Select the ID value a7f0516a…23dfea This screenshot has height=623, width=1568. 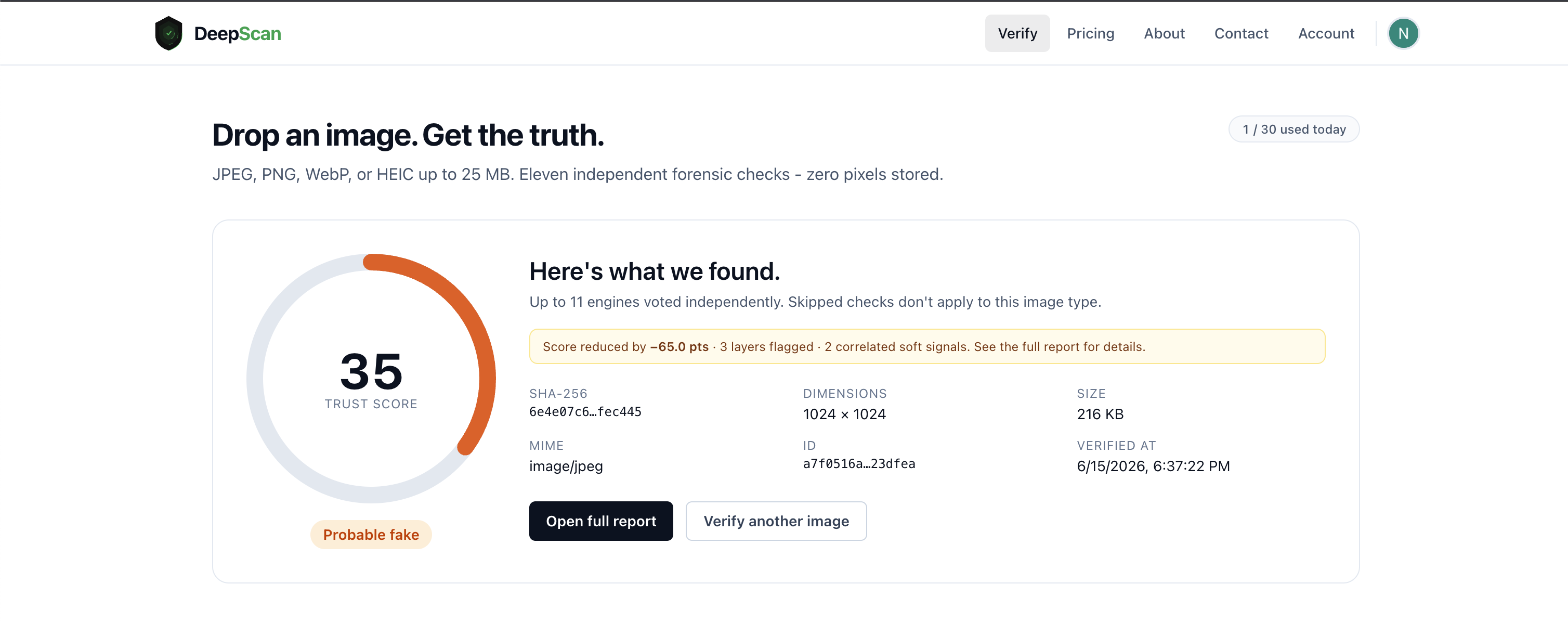tap(859, 464)
